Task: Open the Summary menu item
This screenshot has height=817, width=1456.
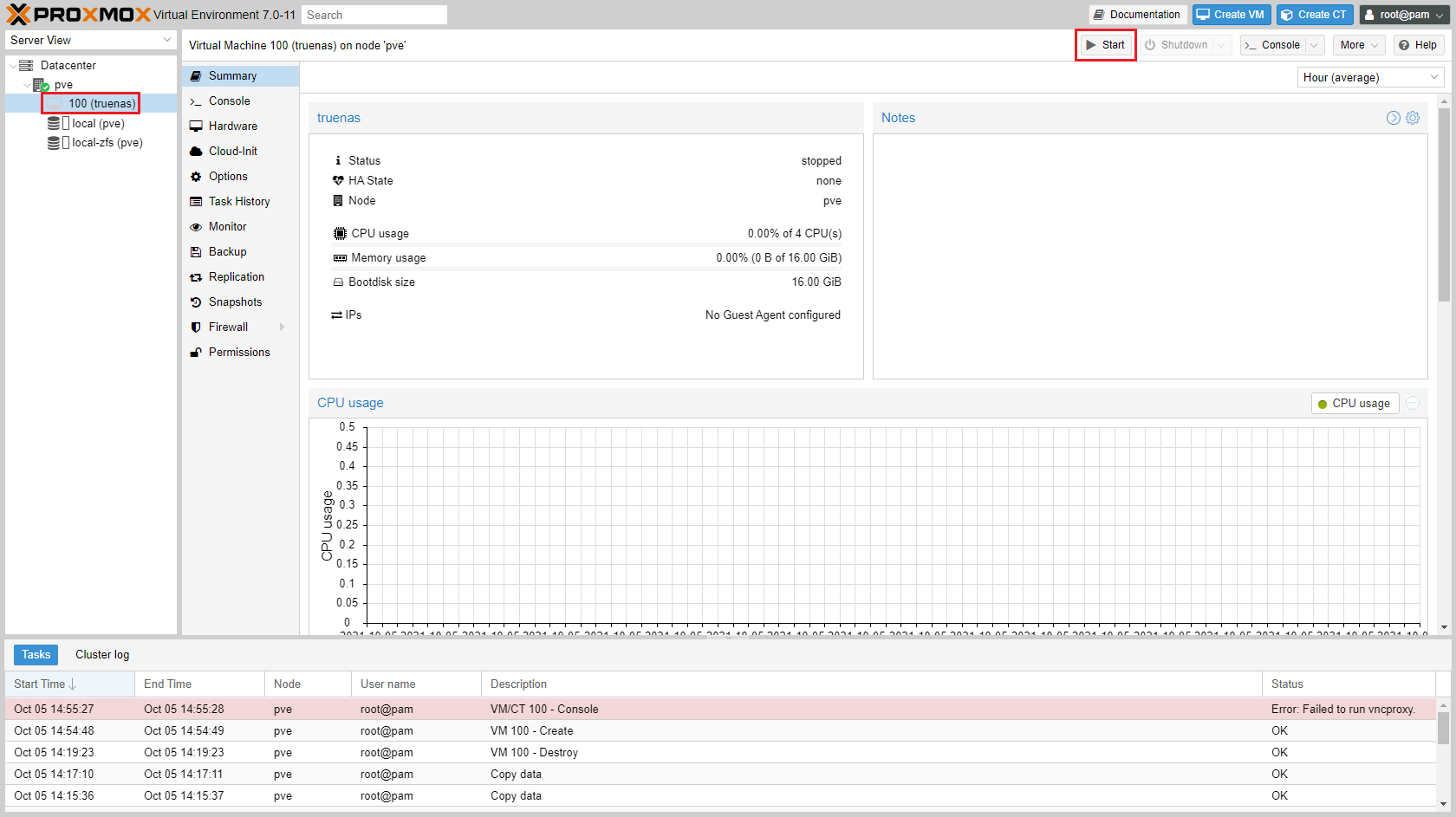Action: tap(240, 76)
